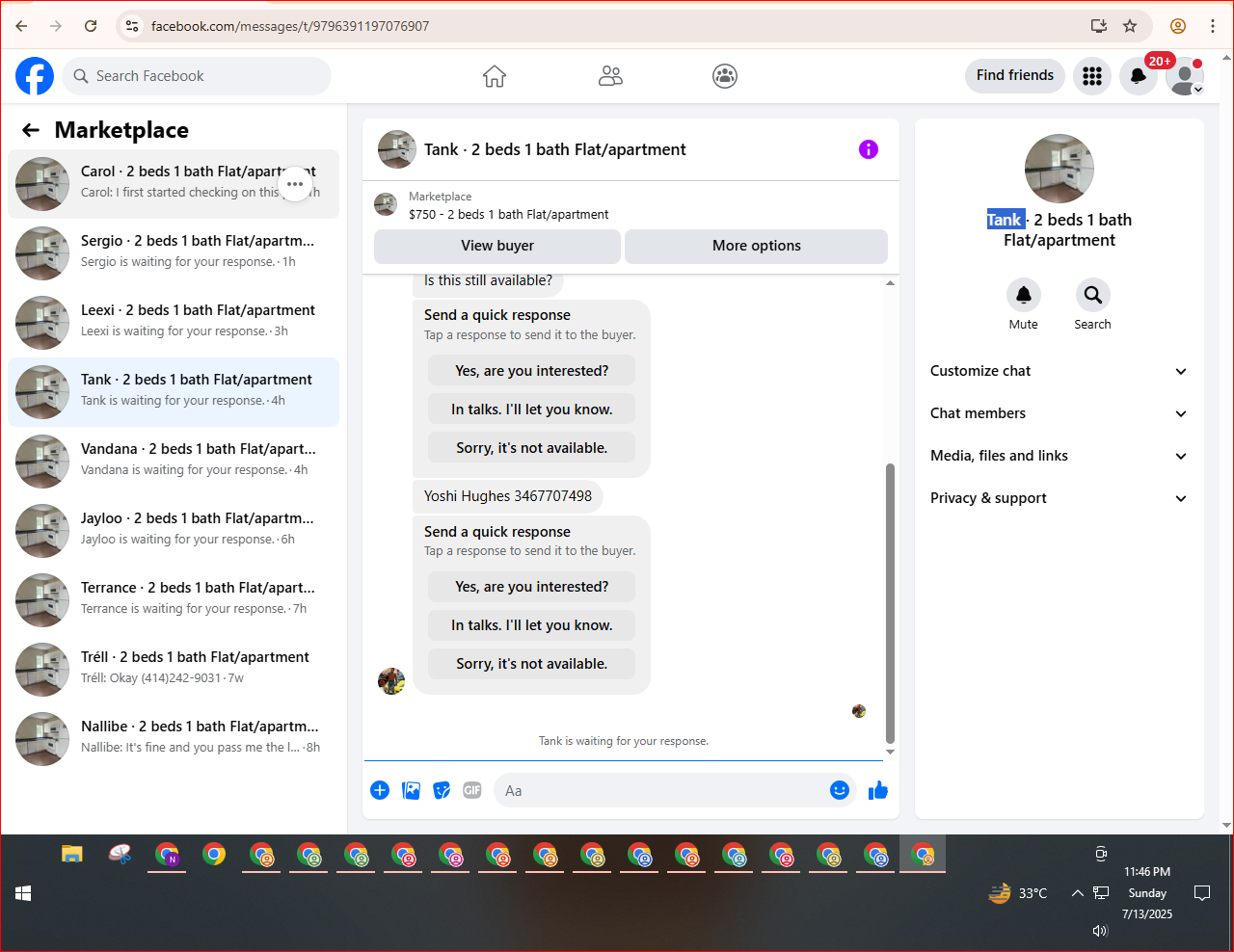
Task: Search in conversation magnifier icon
Action: point(1092,295)
